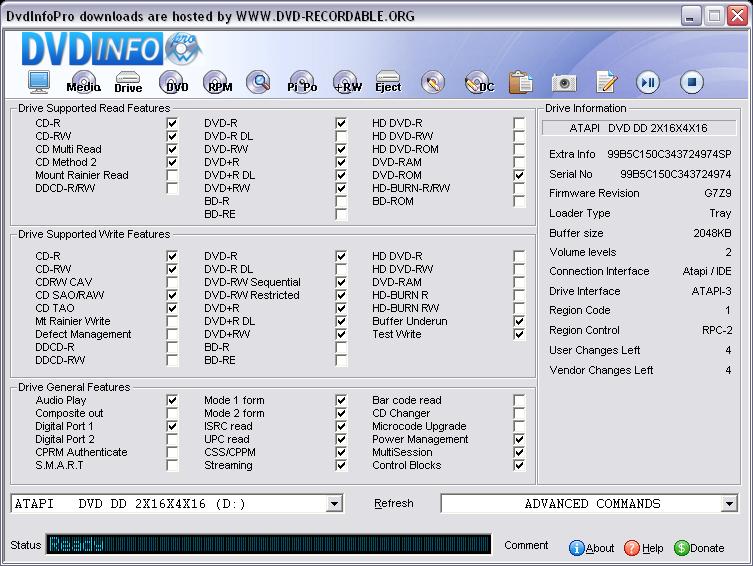Toggle DVD-ROM read checkbox

519,175
